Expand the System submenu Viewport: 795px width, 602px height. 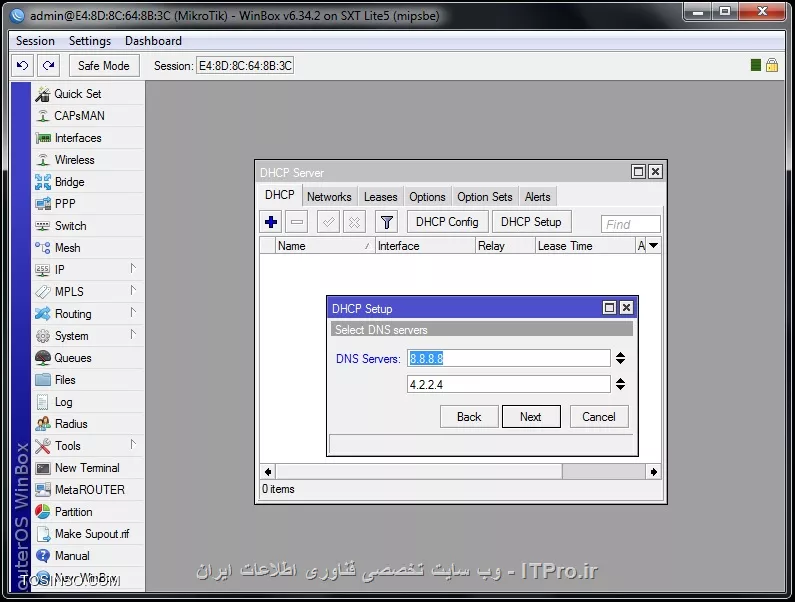133,335
